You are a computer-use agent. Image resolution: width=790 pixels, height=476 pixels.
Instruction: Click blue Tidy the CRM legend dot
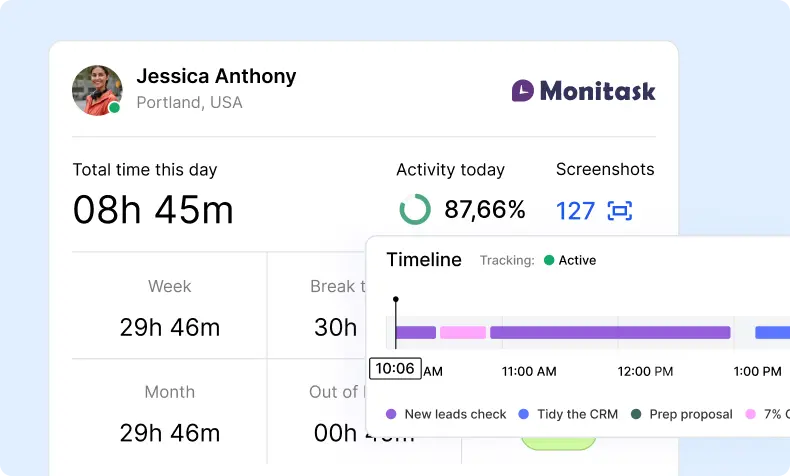tap(523, 414)
